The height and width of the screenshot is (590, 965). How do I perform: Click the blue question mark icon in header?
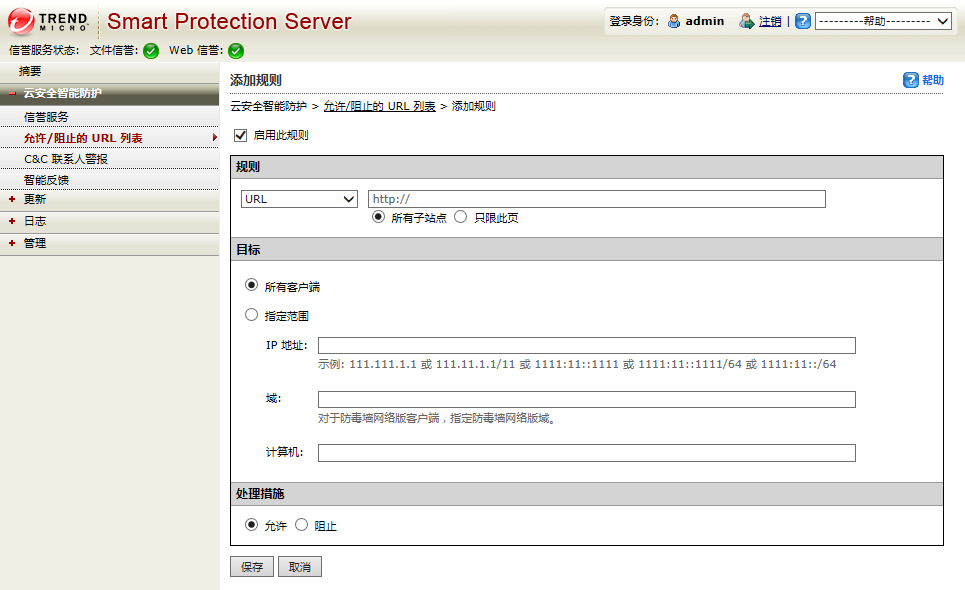pos(803,21)
